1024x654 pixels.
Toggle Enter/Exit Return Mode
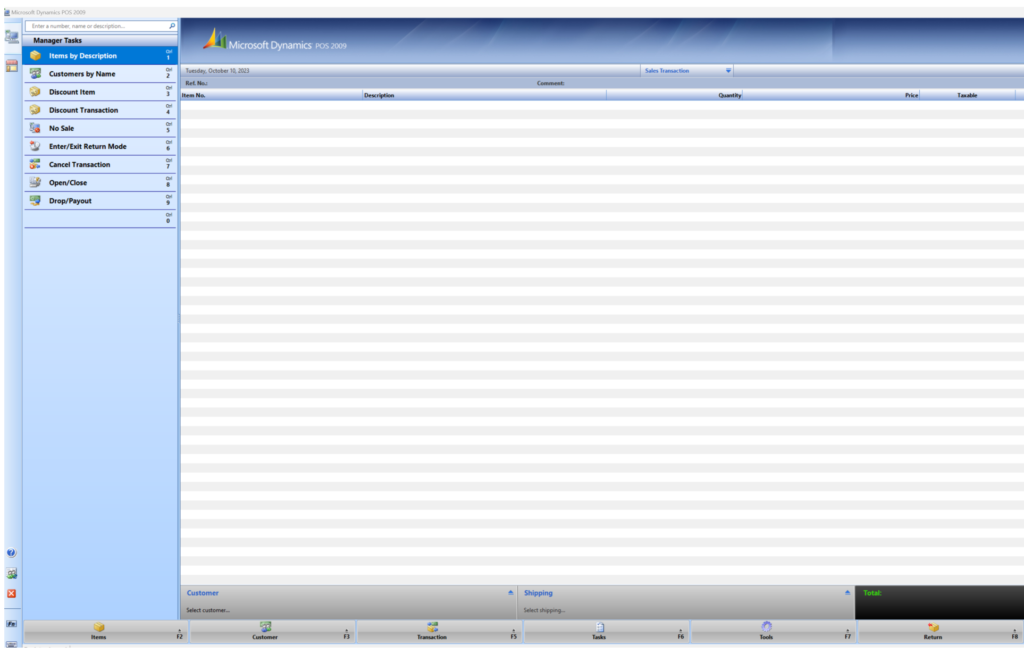click(x=87, y=146)
